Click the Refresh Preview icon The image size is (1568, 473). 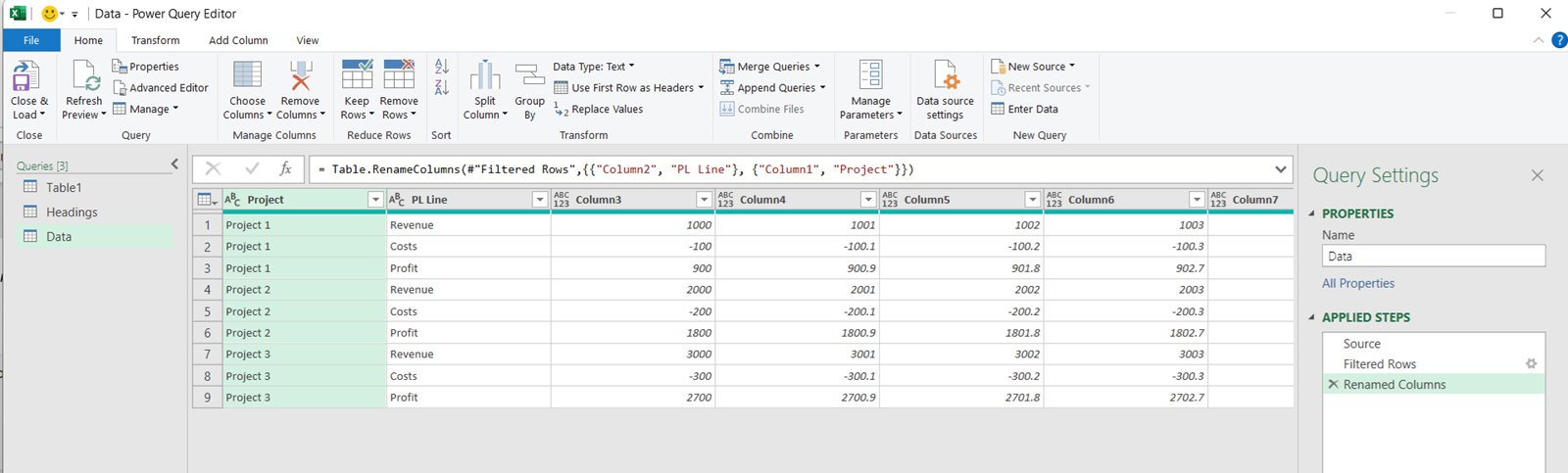(84, 76)
